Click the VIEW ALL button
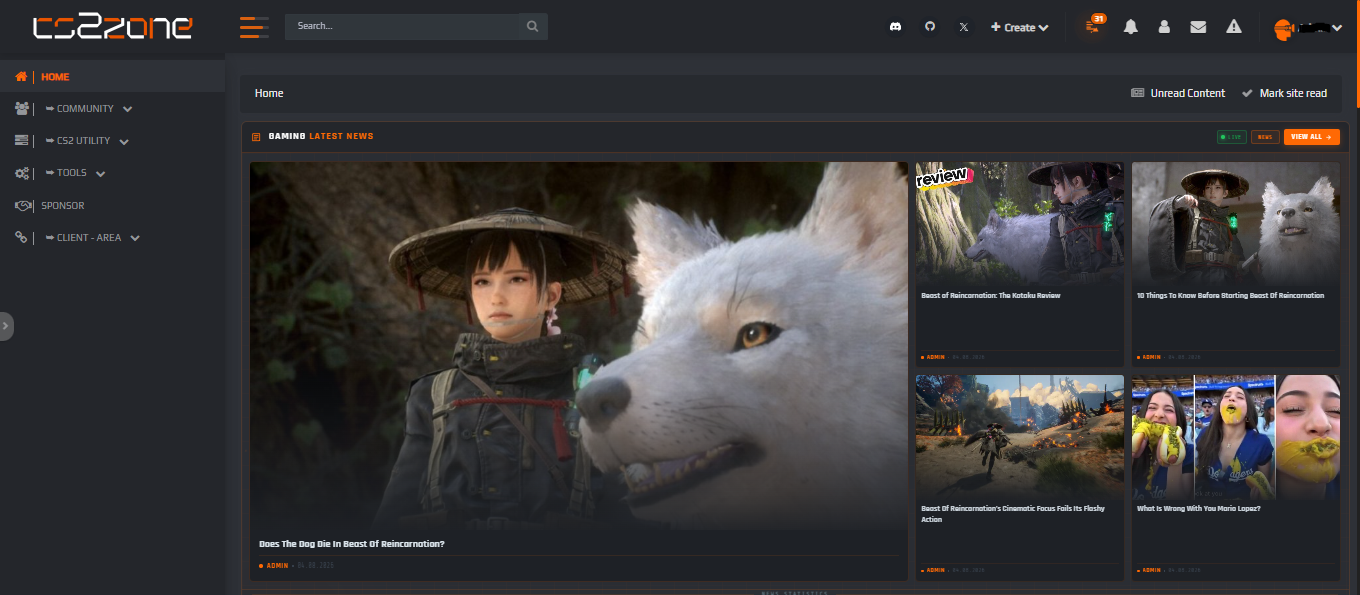The height and width of the screenshot is (595, 1360). [x=1312, y=137]
